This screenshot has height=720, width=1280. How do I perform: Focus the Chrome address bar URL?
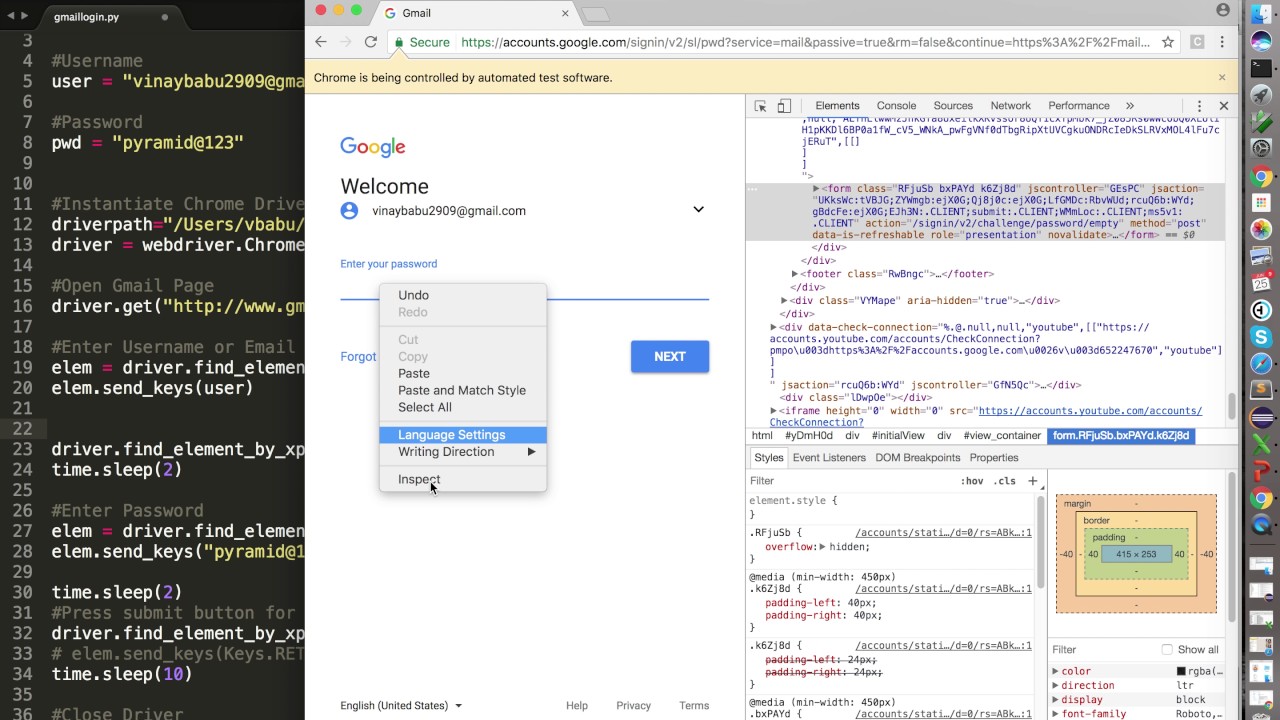805,42
